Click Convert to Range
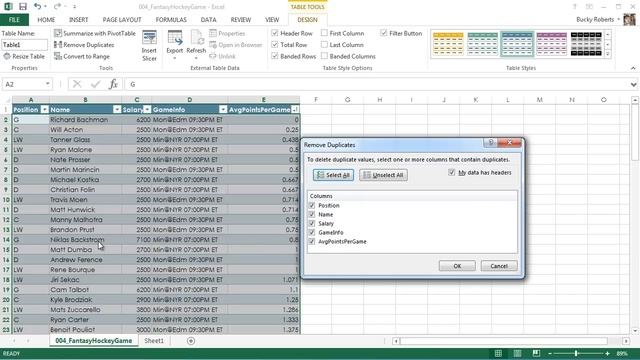This screenshot has width=640, height=360. tap(82, 56)
